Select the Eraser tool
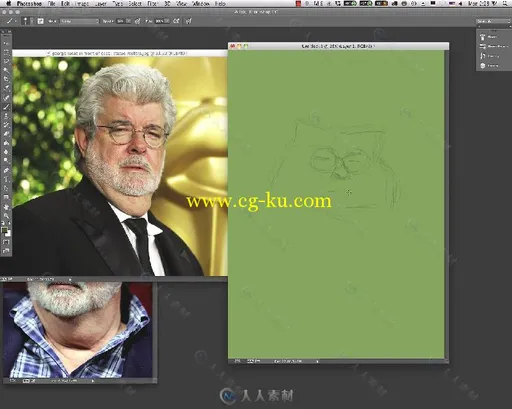 (6, 134)
